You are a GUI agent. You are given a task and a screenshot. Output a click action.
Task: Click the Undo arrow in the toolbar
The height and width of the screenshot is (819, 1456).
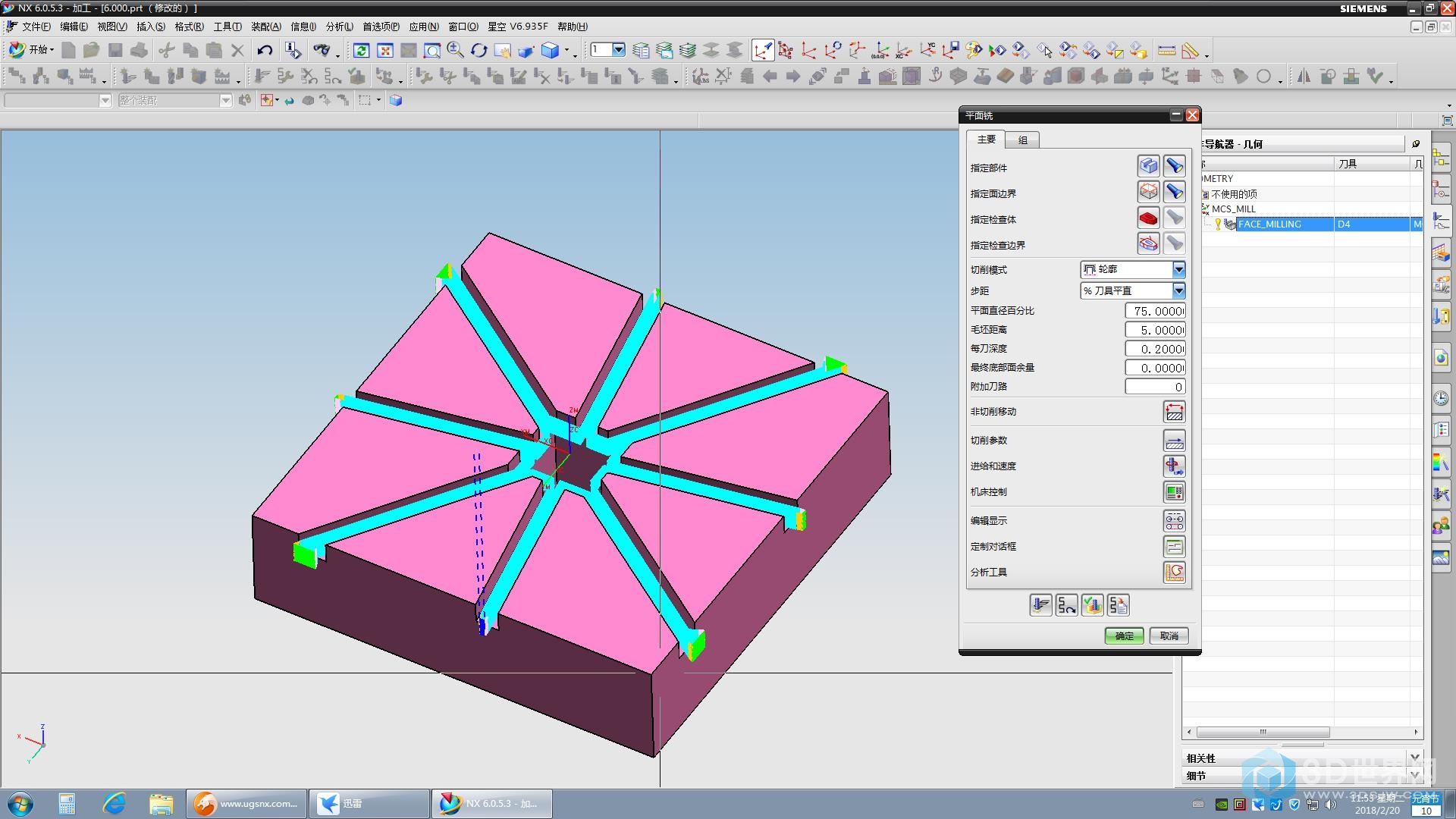265,51
